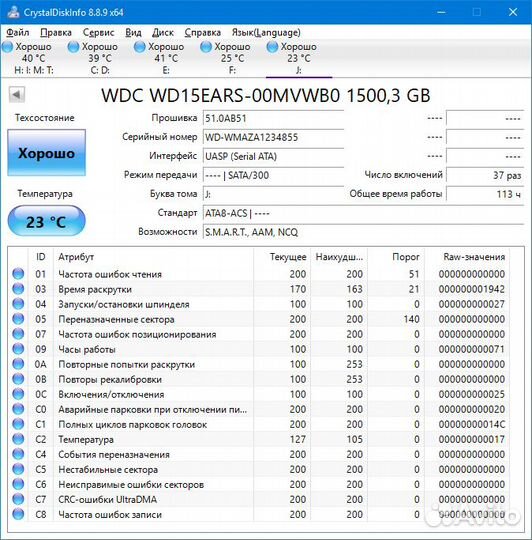This screenshot has width=532, height=540.
Task: Click the 23 °C temperature button
Action: tap(46, 221)
